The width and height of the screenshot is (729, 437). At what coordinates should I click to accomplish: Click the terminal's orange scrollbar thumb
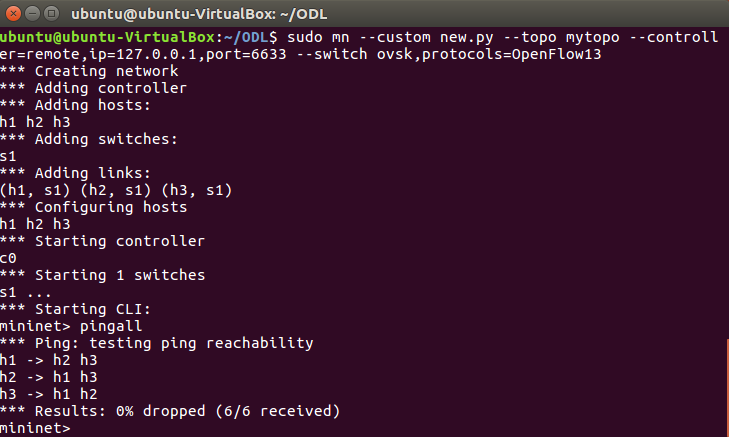coord(726,388)
